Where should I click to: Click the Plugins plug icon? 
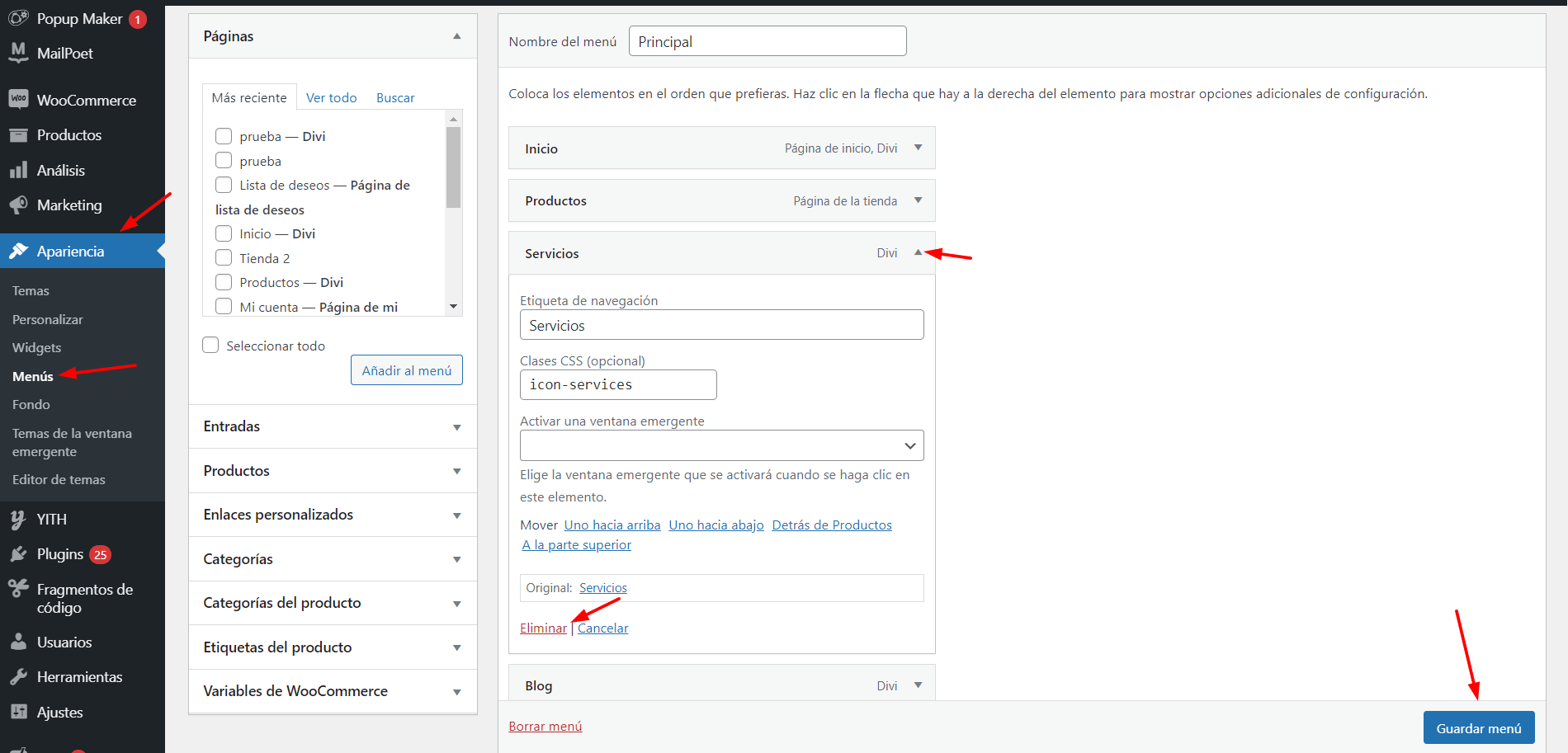pyautogui.click(x=18, y=554)
